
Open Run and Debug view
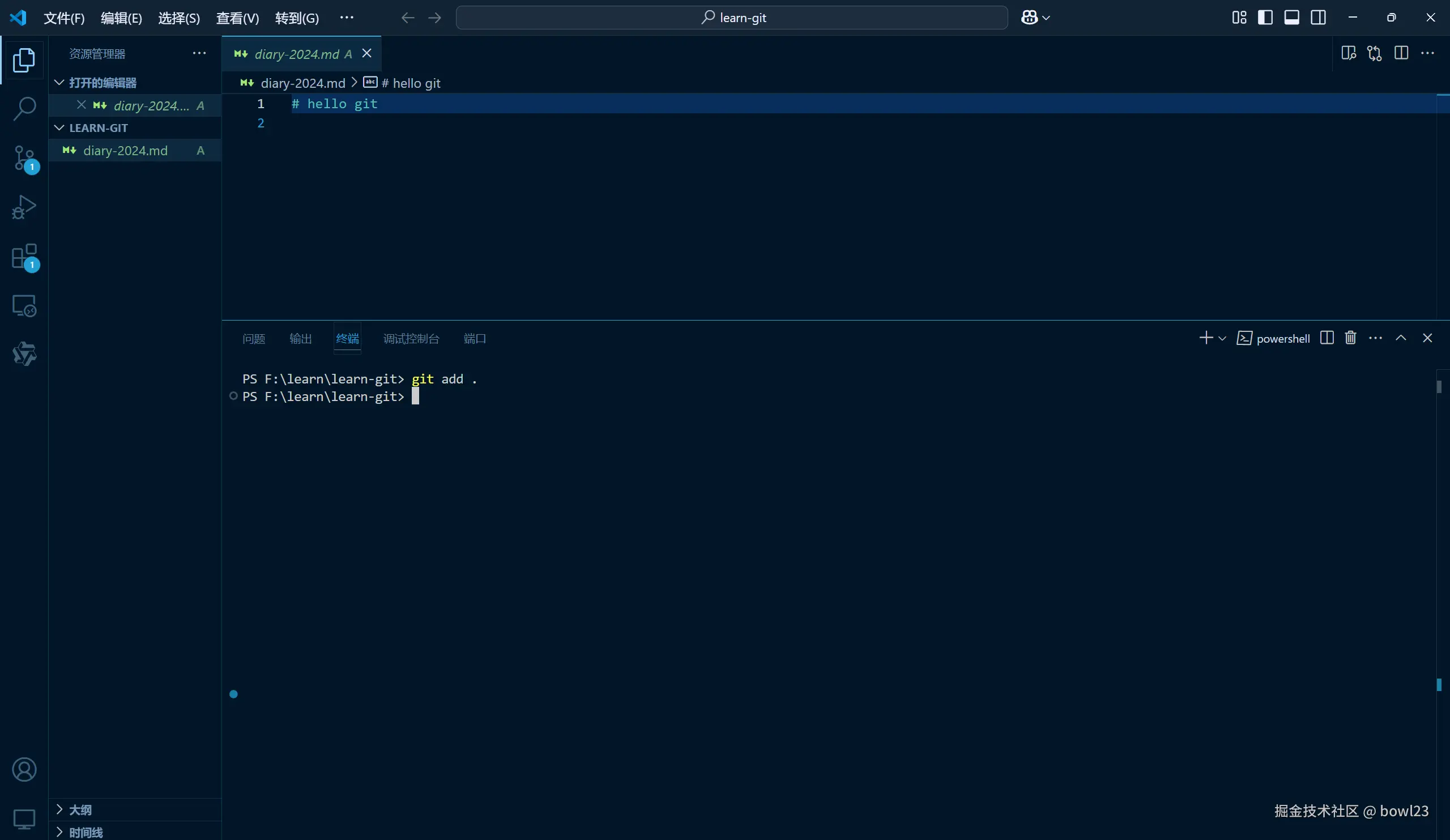tap(24, 207)
